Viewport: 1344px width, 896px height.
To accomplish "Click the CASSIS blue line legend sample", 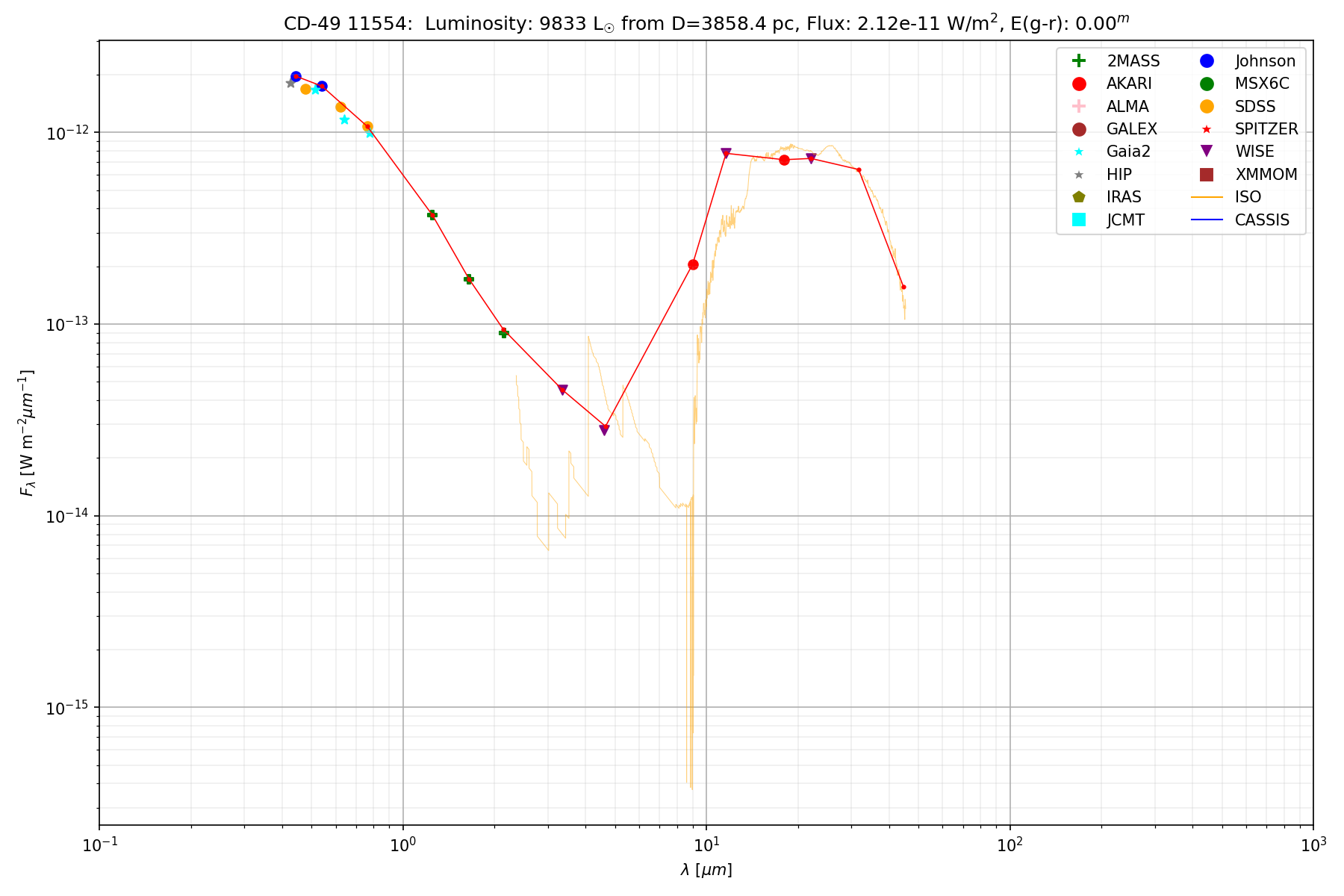I will pos(1207,220).
